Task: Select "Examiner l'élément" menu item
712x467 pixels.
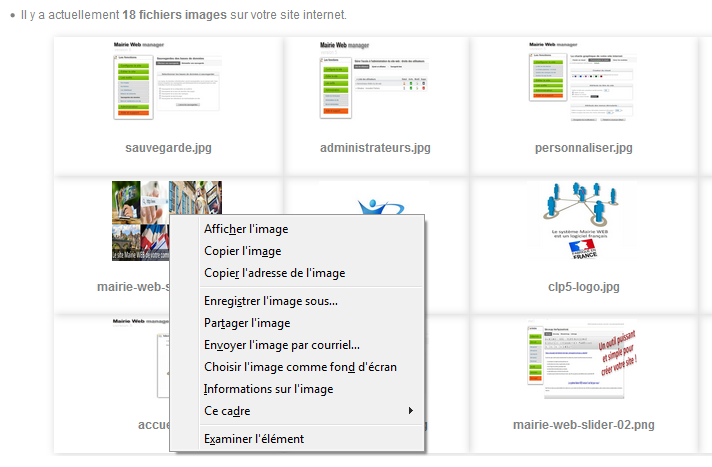Action: pyautogui.click(x=254, y=439)
